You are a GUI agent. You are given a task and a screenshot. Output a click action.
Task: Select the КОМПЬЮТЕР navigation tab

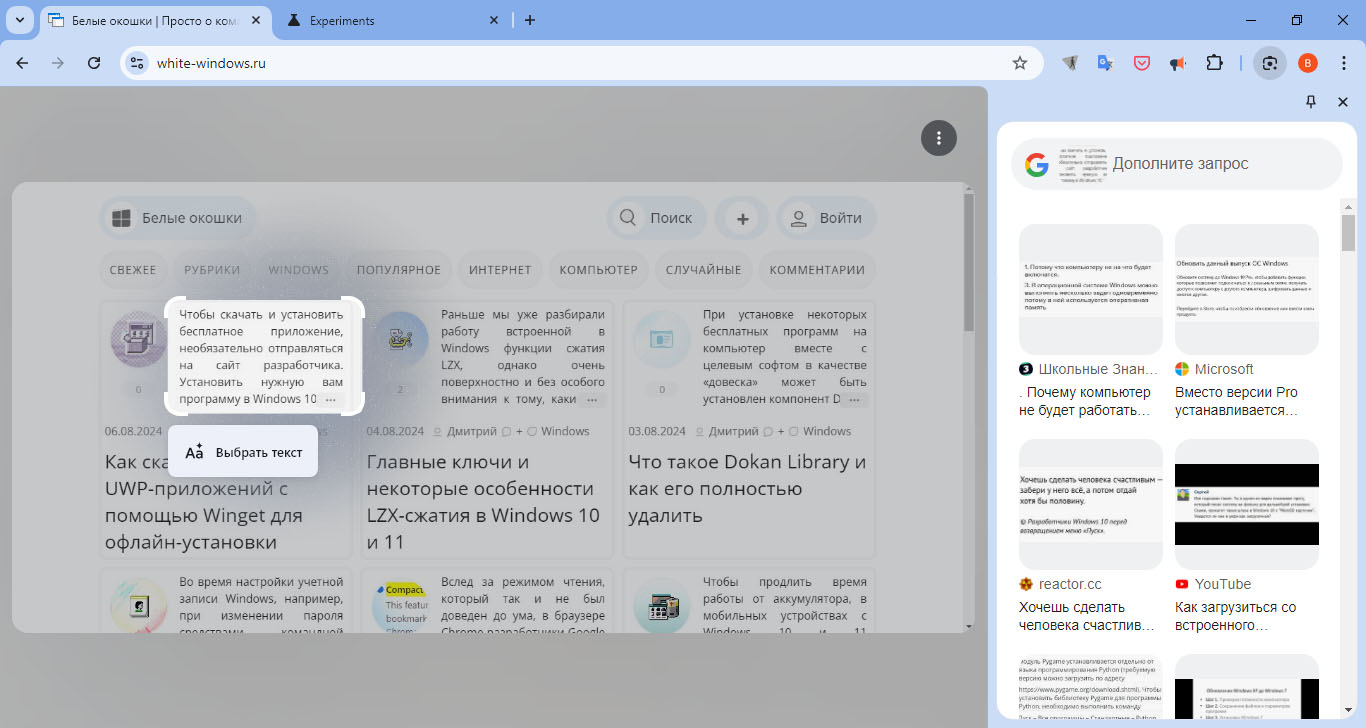(x=598, y=270)
